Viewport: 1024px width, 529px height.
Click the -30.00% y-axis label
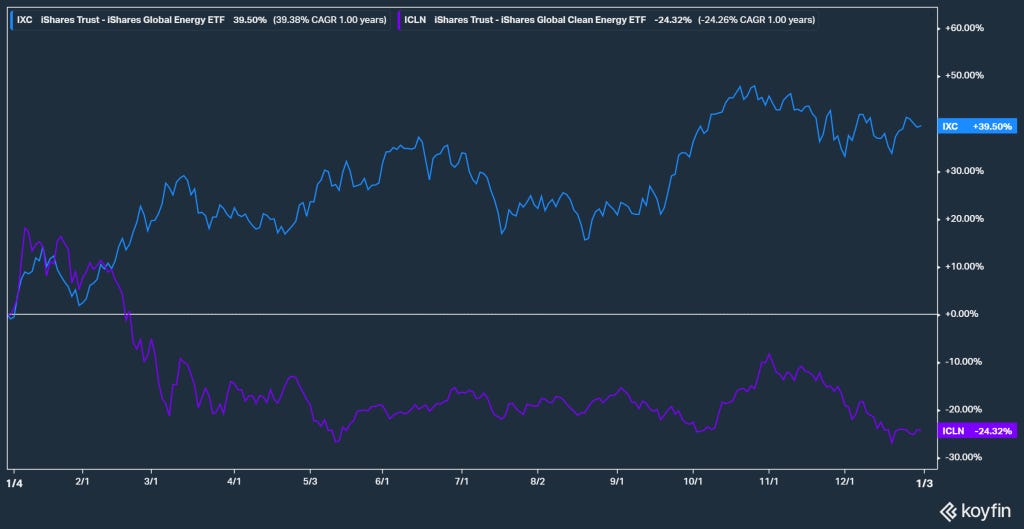click(x=965, y=457)
